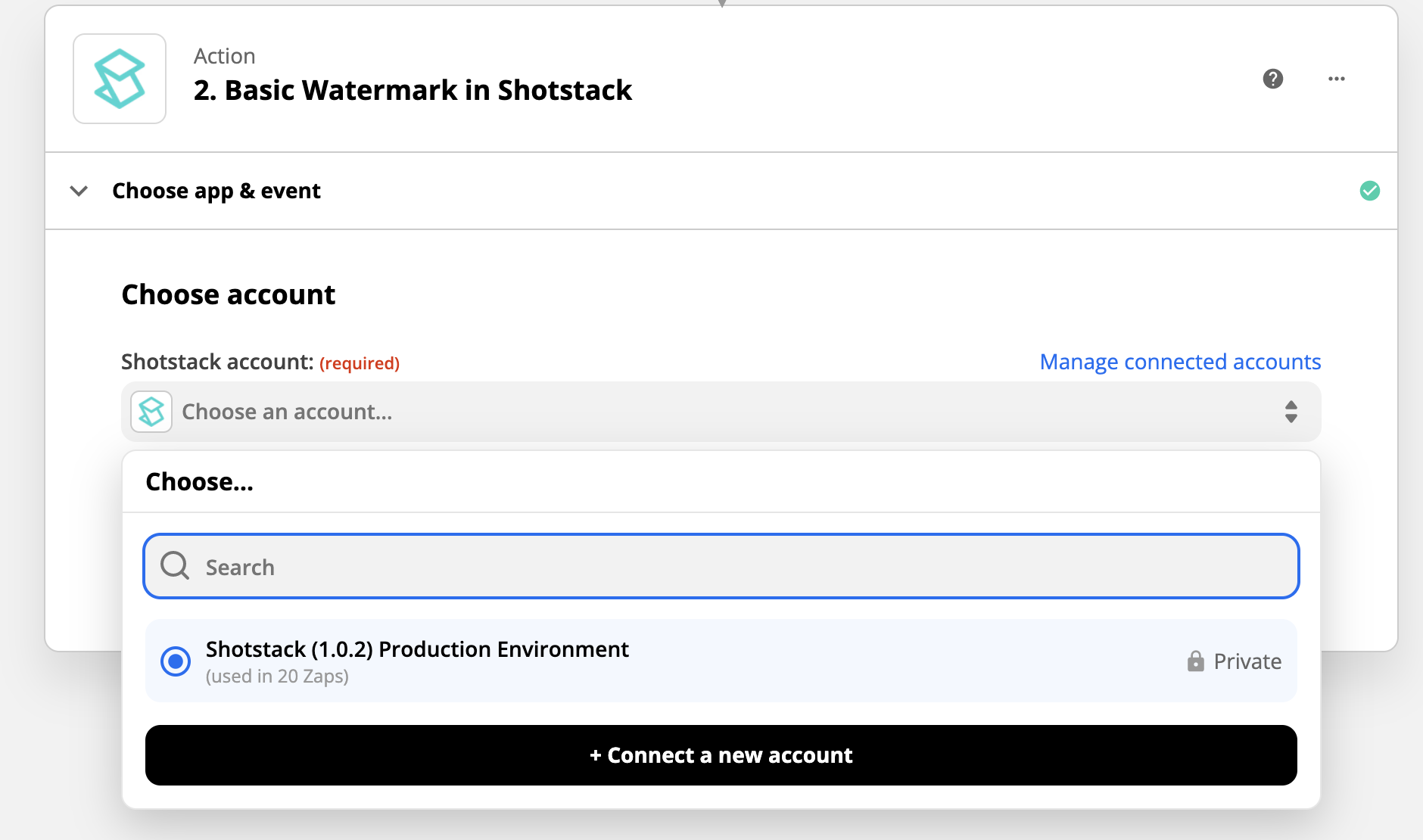
Task: Collapse the Choose app & event chevron
Action: (79, 191)
